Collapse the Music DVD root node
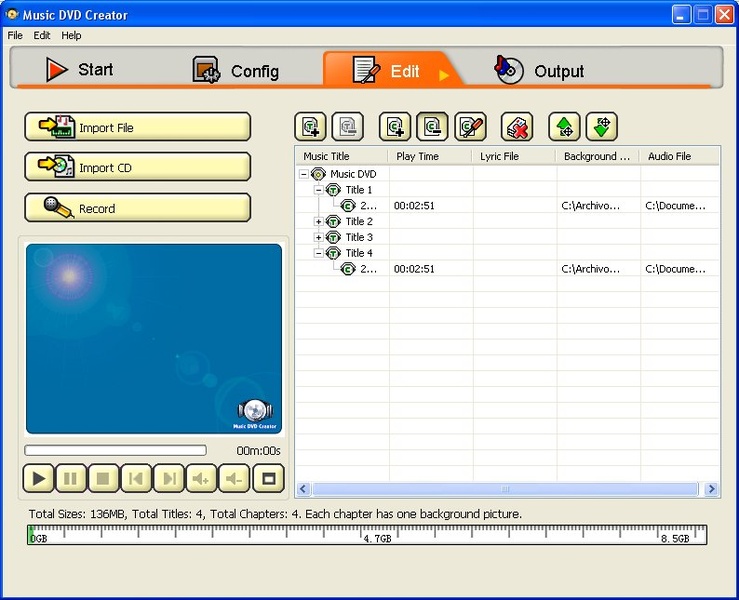 304,174
